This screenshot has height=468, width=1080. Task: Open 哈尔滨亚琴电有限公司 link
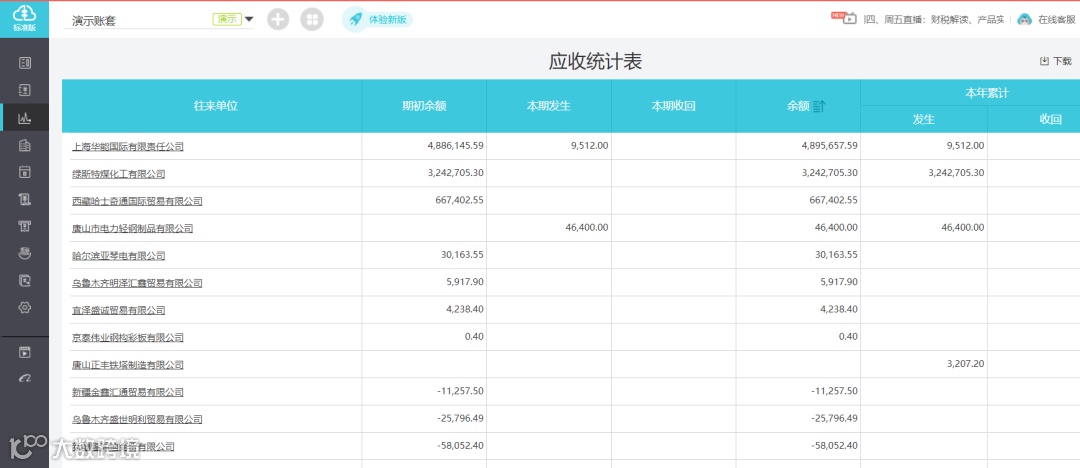click(118, 256)
